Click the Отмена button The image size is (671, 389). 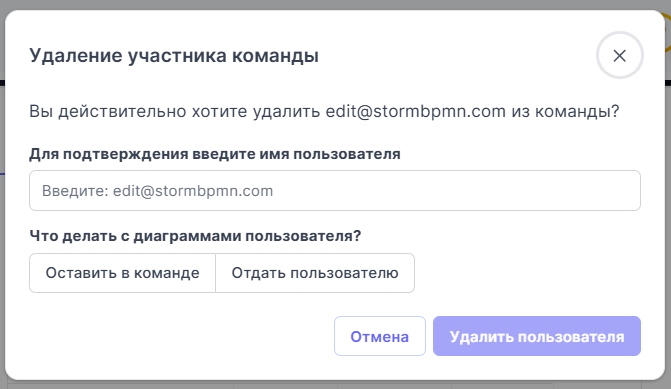pos(380,336)
